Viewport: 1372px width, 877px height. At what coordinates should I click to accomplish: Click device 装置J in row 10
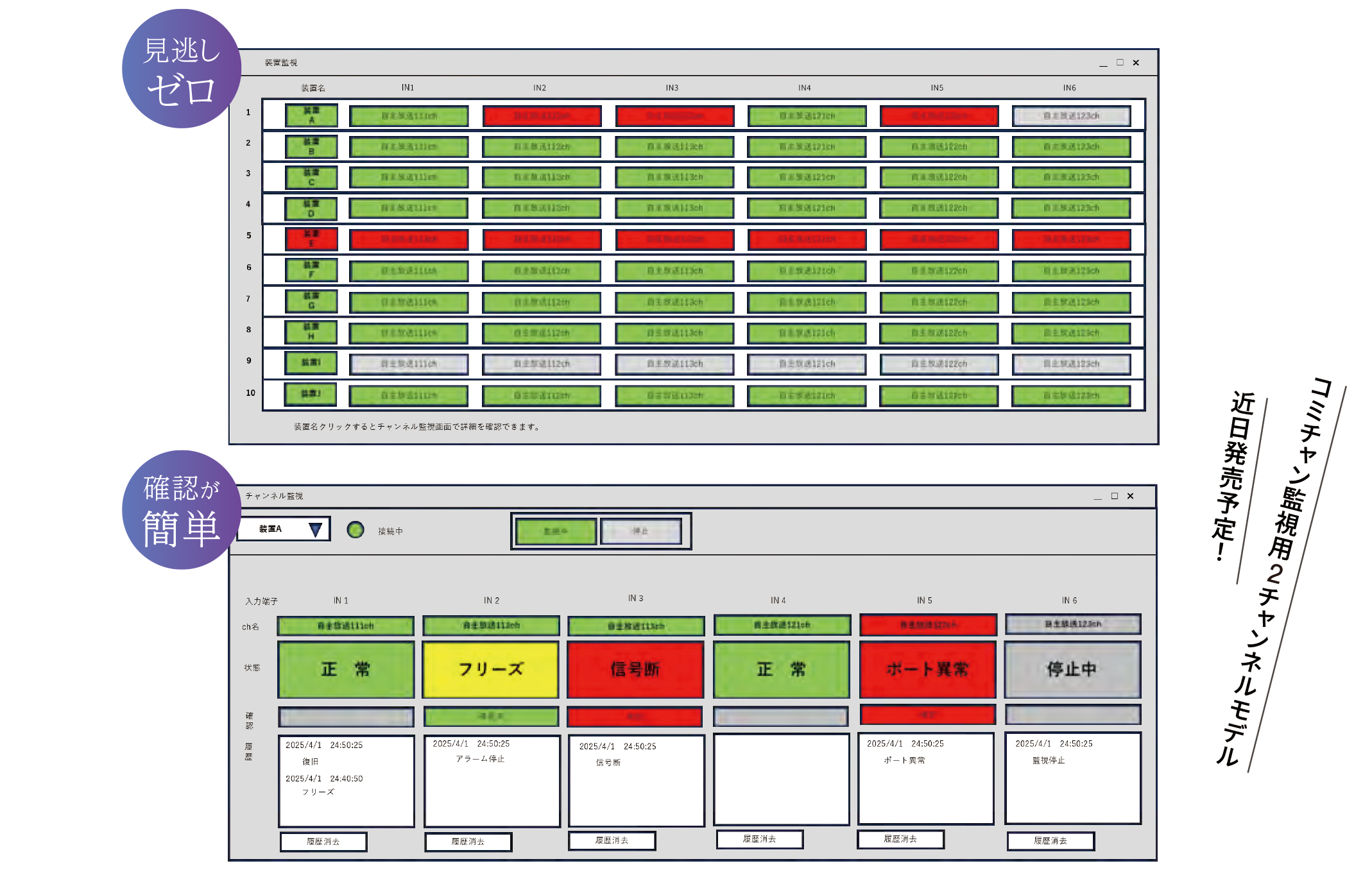pyautogui.click(x=311, y=394)
